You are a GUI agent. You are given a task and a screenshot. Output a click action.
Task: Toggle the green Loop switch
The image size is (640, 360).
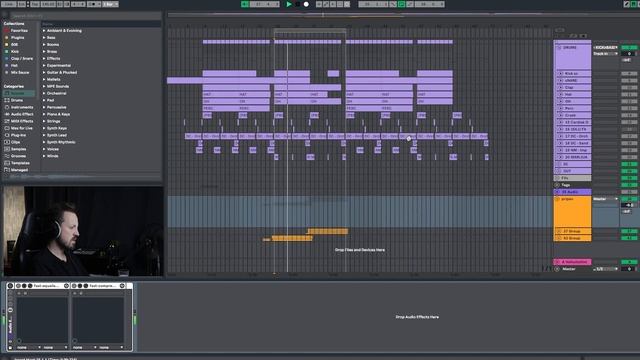click(402, 4)
